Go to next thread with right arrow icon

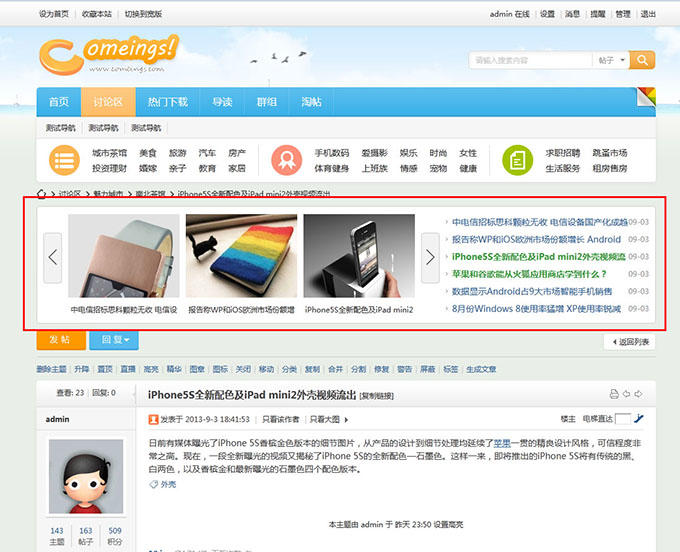[638, 394]
